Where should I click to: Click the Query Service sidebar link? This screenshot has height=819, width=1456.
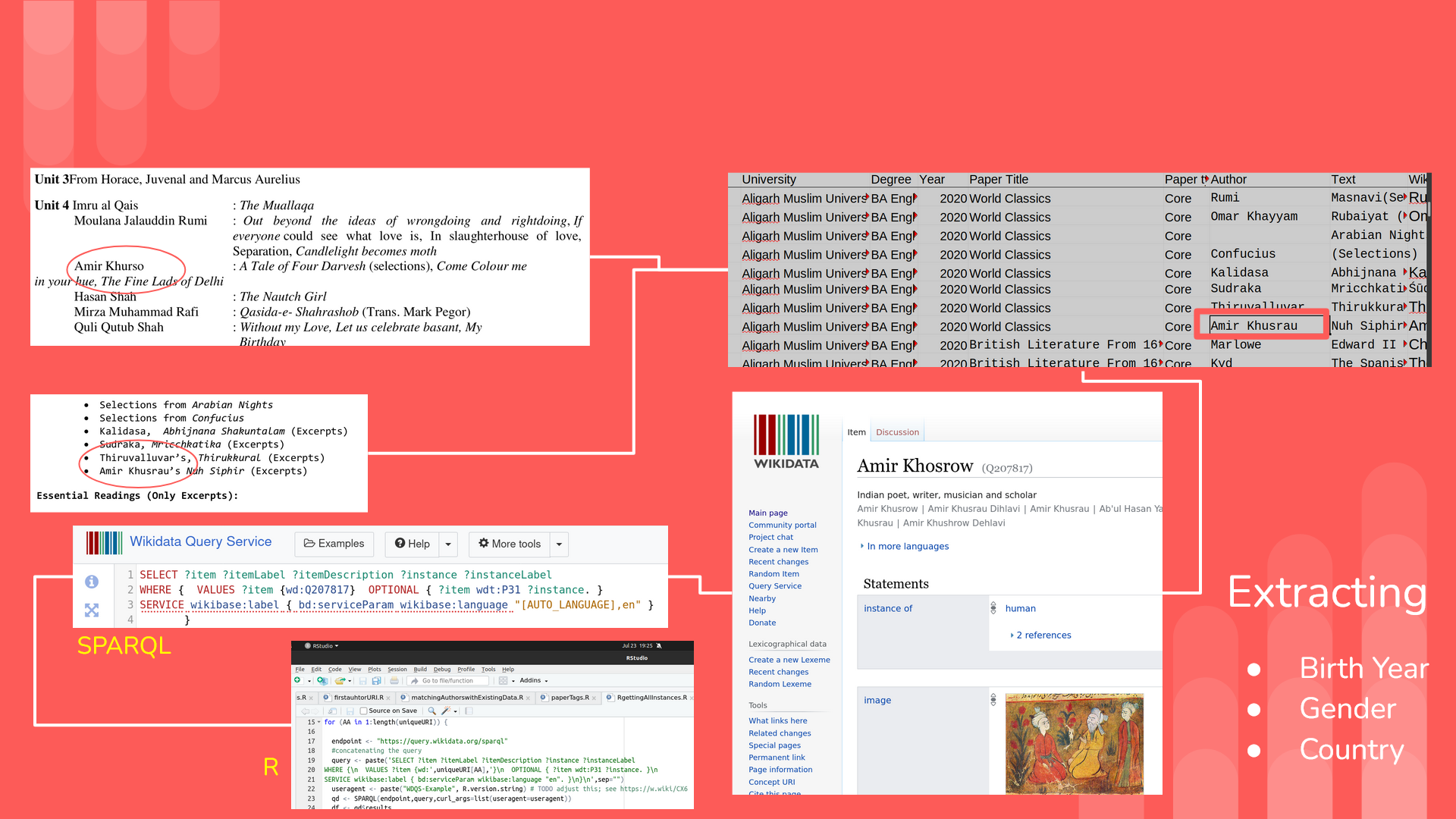[774, 586]
